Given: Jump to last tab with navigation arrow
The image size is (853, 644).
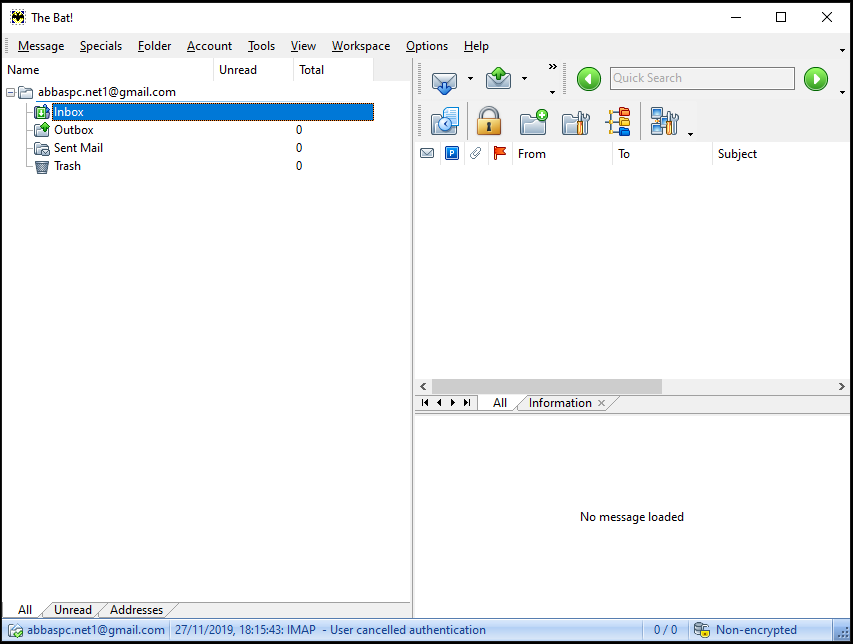Looking at the screenshot, I should tap(467, 402).
